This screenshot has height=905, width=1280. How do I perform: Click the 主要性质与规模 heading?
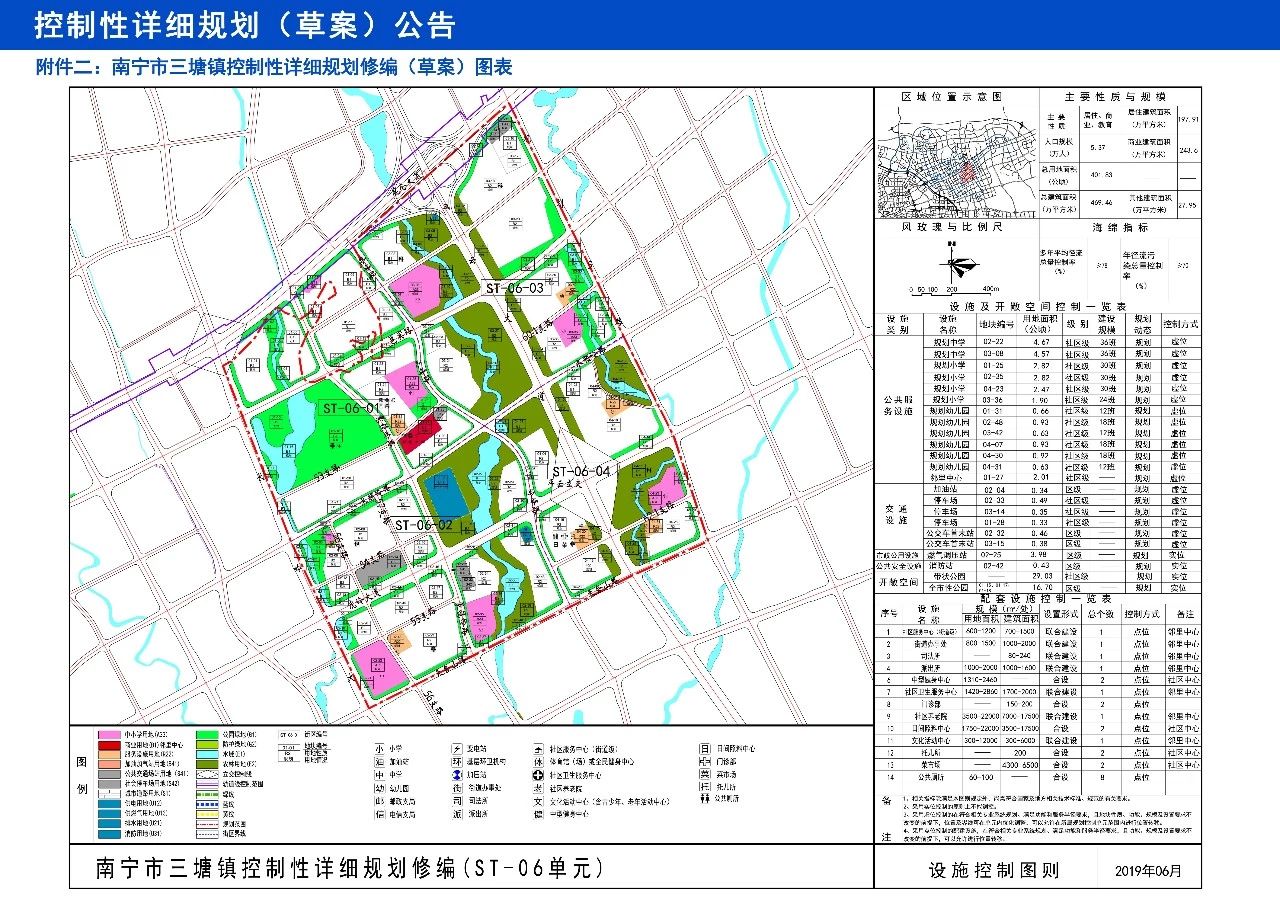coord(1116,97)
